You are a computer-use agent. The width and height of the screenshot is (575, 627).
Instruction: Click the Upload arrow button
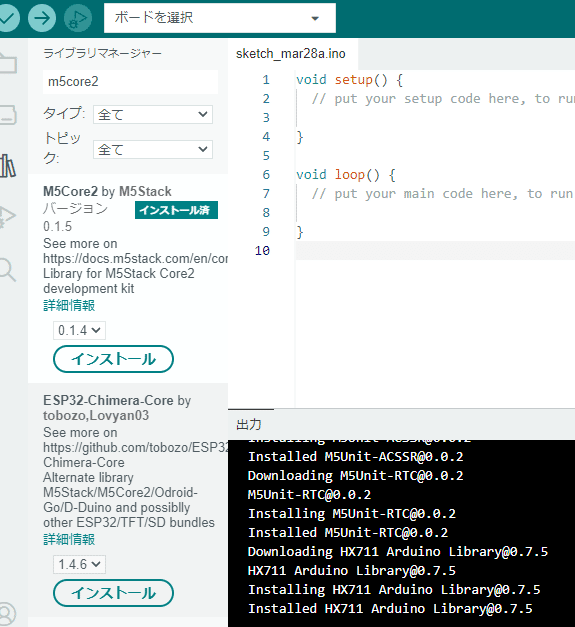pos(42,18)
